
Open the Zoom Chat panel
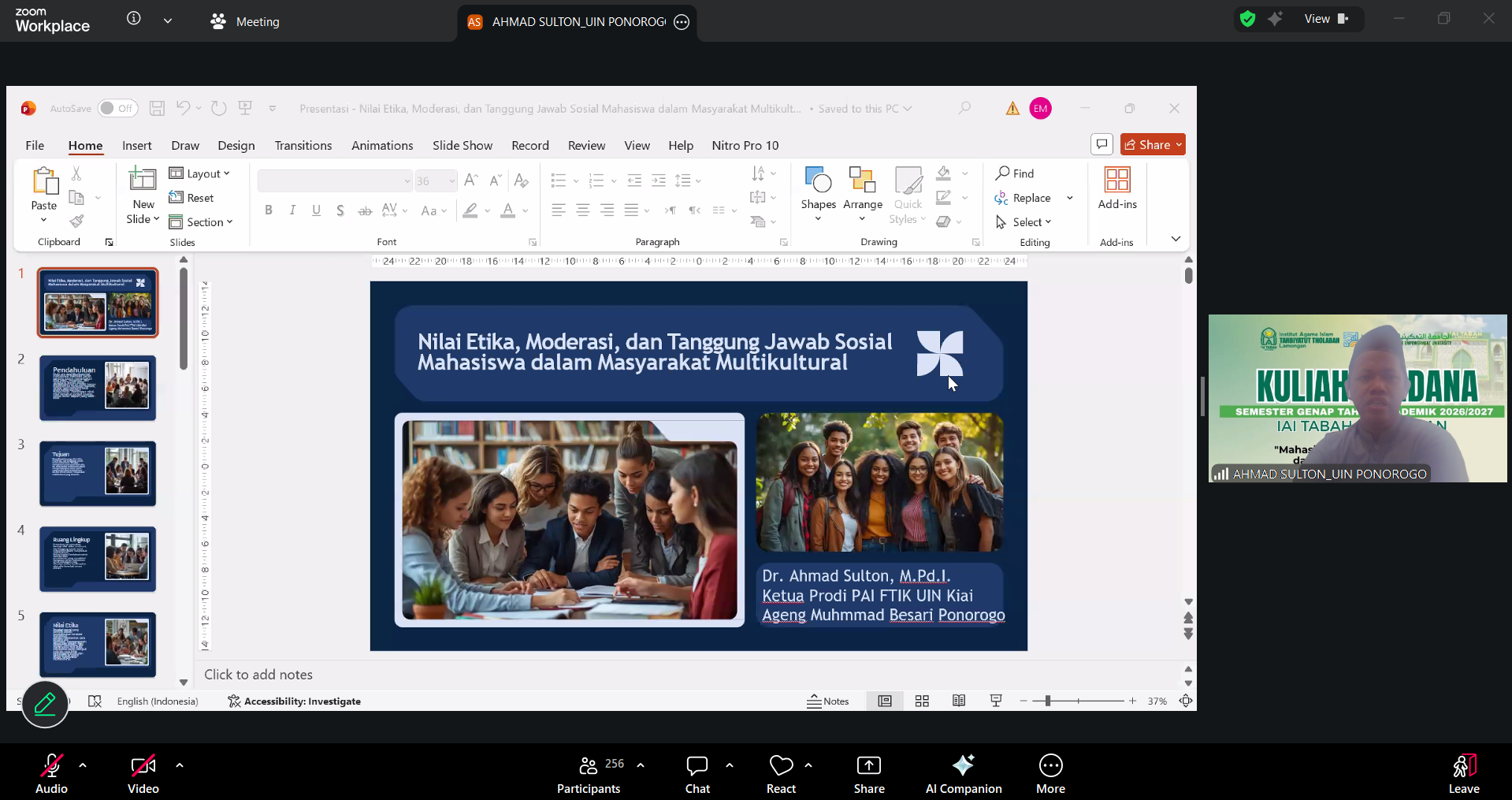click(697, 773)
